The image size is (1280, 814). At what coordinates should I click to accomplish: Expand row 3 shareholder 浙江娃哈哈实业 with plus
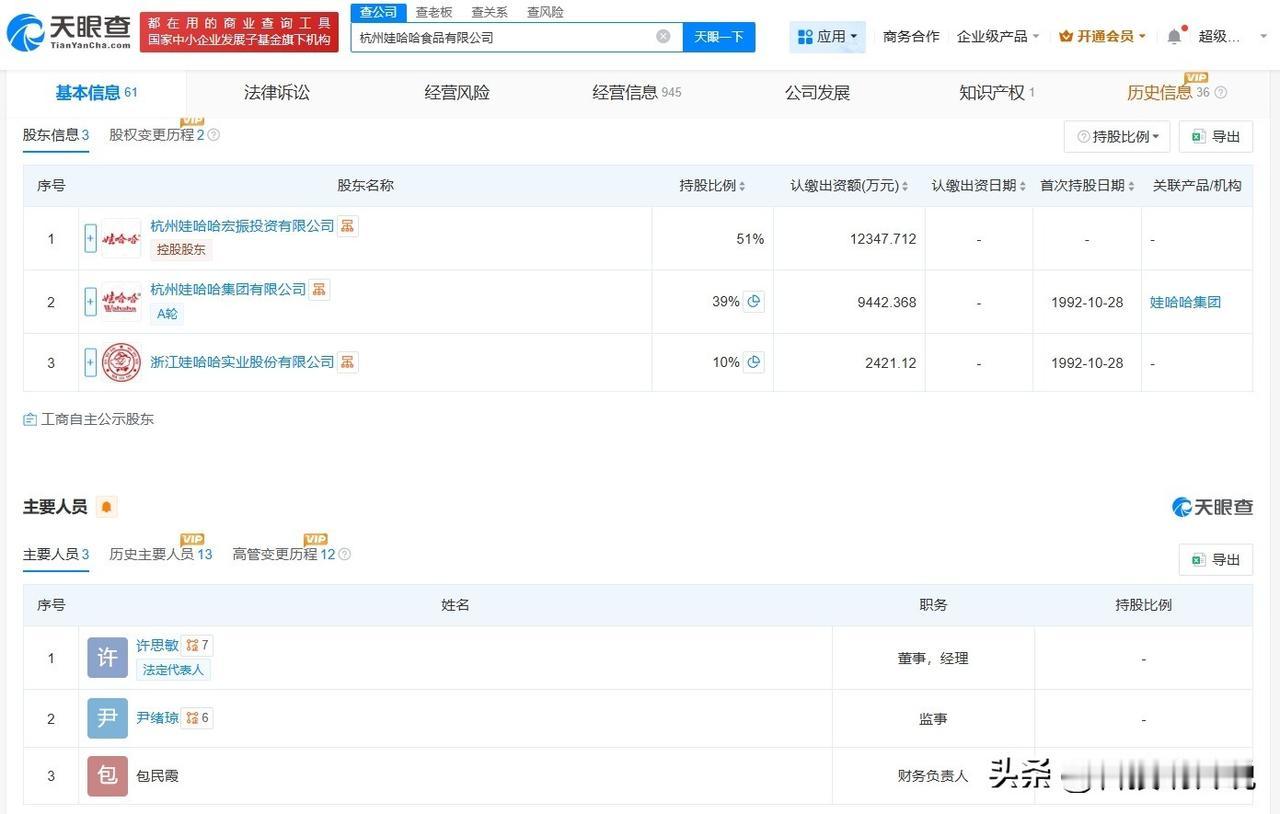point(90,362)
